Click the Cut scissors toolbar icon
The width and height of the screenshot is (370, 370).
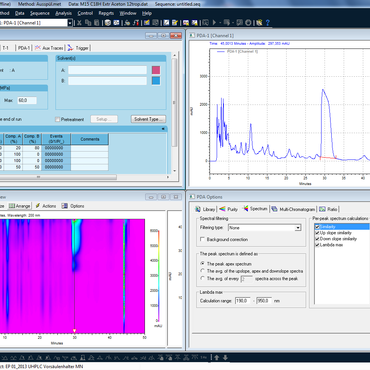[79, 23]
